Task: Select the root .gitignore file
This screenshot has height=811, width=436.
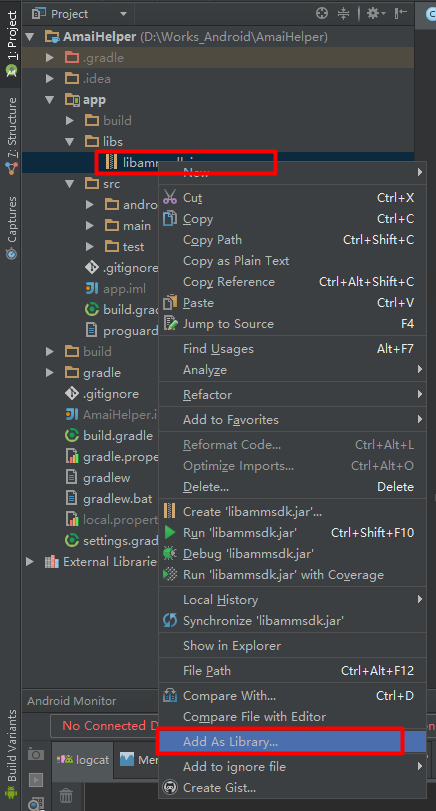Action: point(102,394)
